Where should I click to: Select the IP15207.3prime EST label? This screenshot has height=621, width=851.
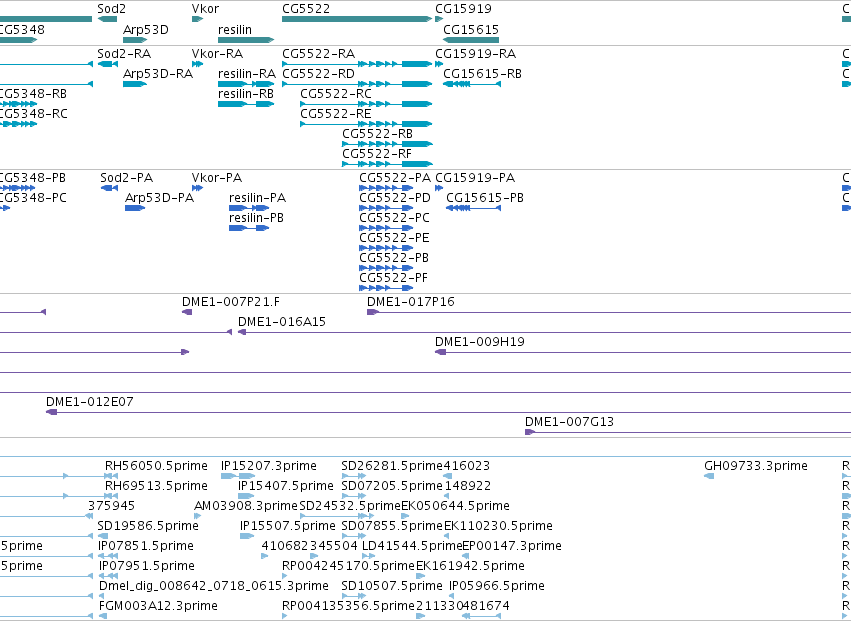click(x=269, y=466)
